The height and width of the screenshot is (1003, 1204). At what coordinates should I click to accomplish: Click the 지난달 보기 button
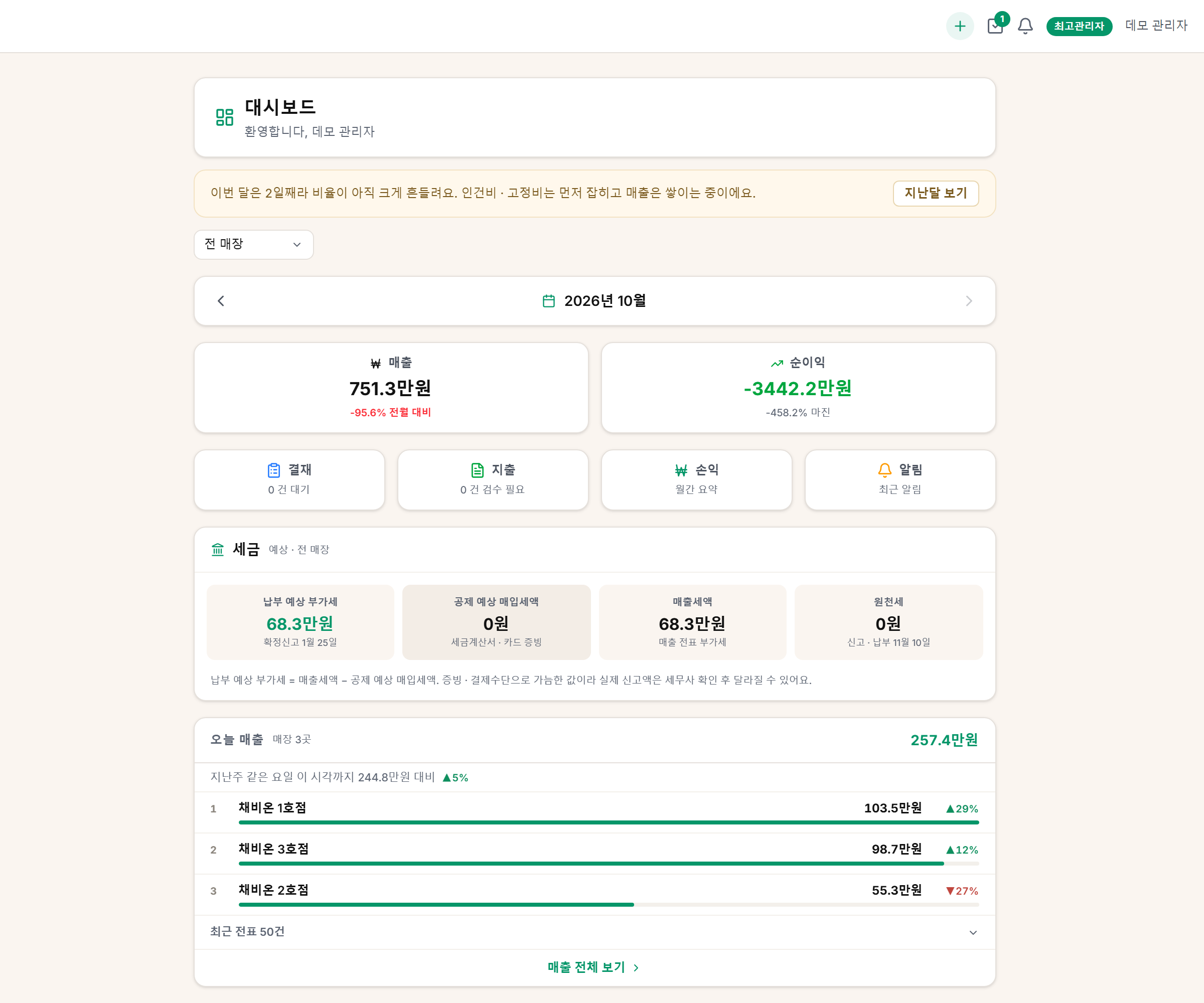936,193
